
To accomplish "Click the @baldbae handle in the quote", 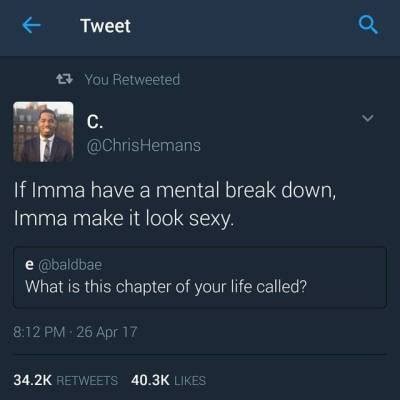I will [x=70, y=265].
